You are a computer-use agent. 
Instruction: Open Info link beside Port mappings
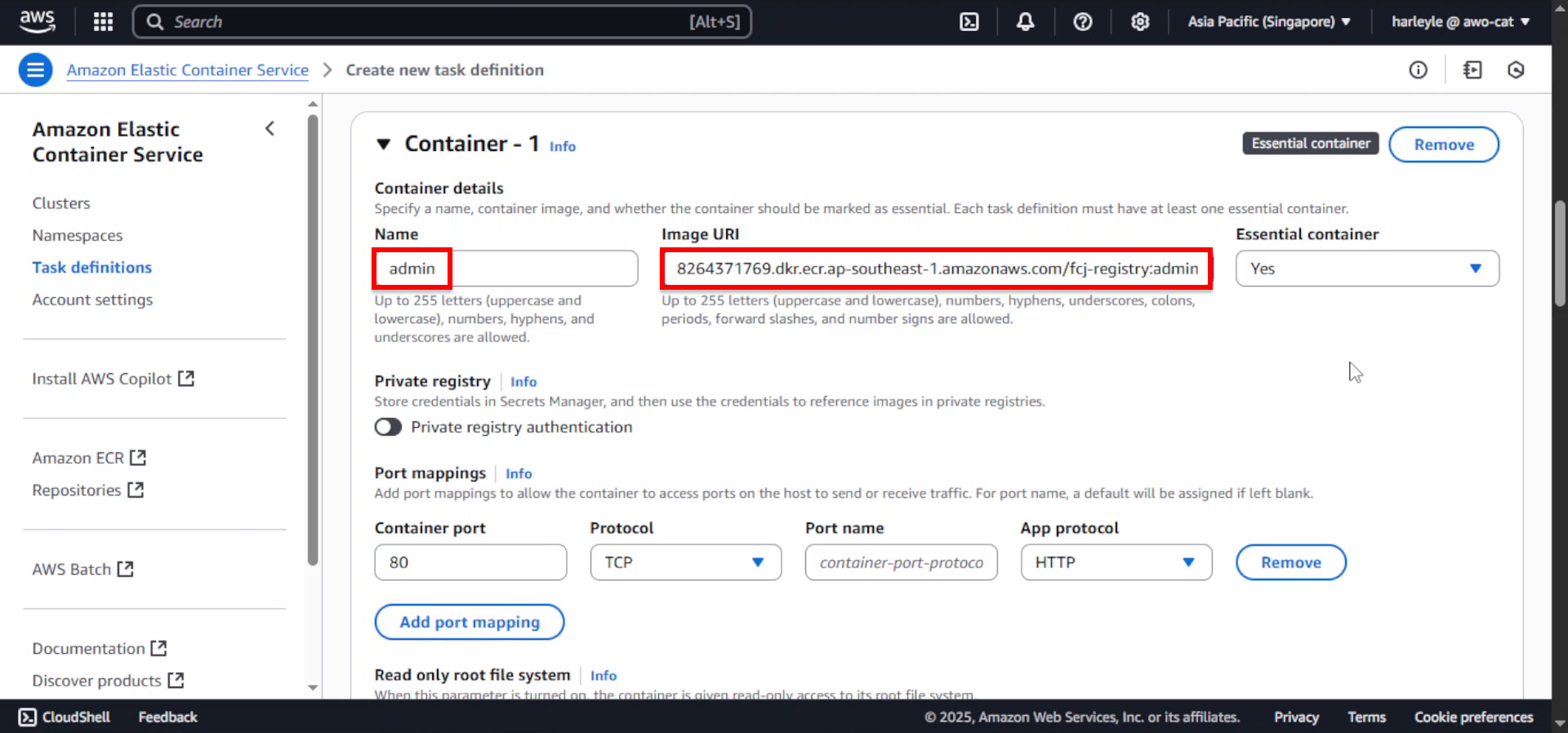tap(519, 473)
